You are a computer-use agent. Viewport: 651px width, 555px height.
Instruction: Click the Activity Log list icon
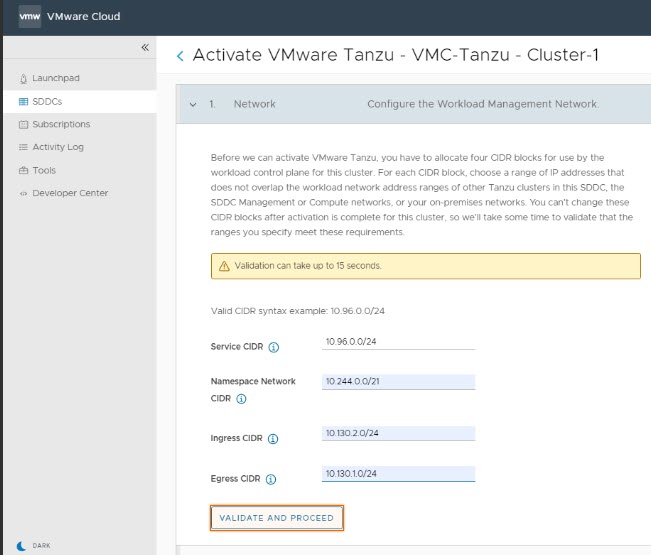coord(23,147)
